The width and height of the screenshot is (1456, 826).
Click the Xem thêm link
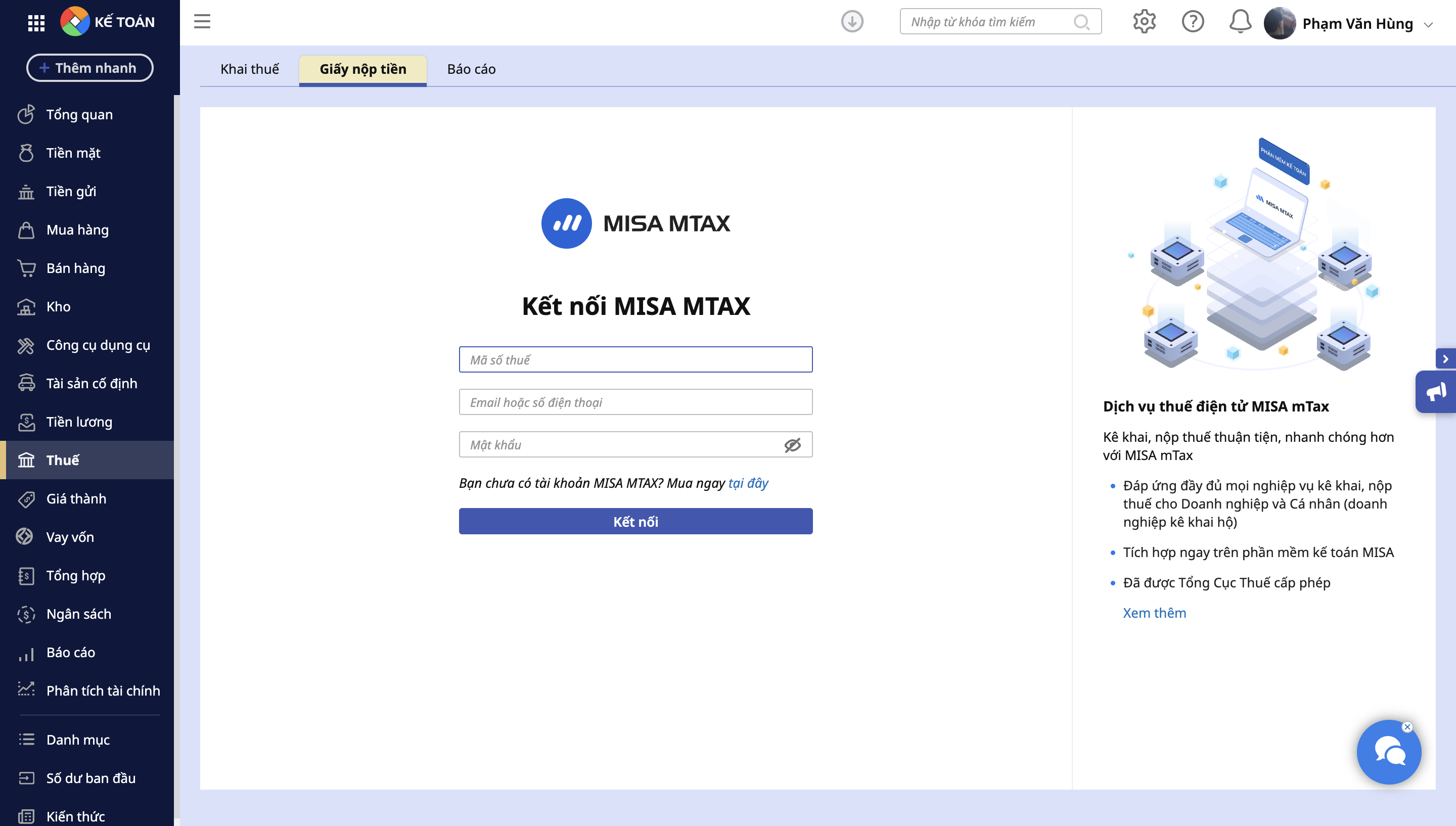point(1154,613)
